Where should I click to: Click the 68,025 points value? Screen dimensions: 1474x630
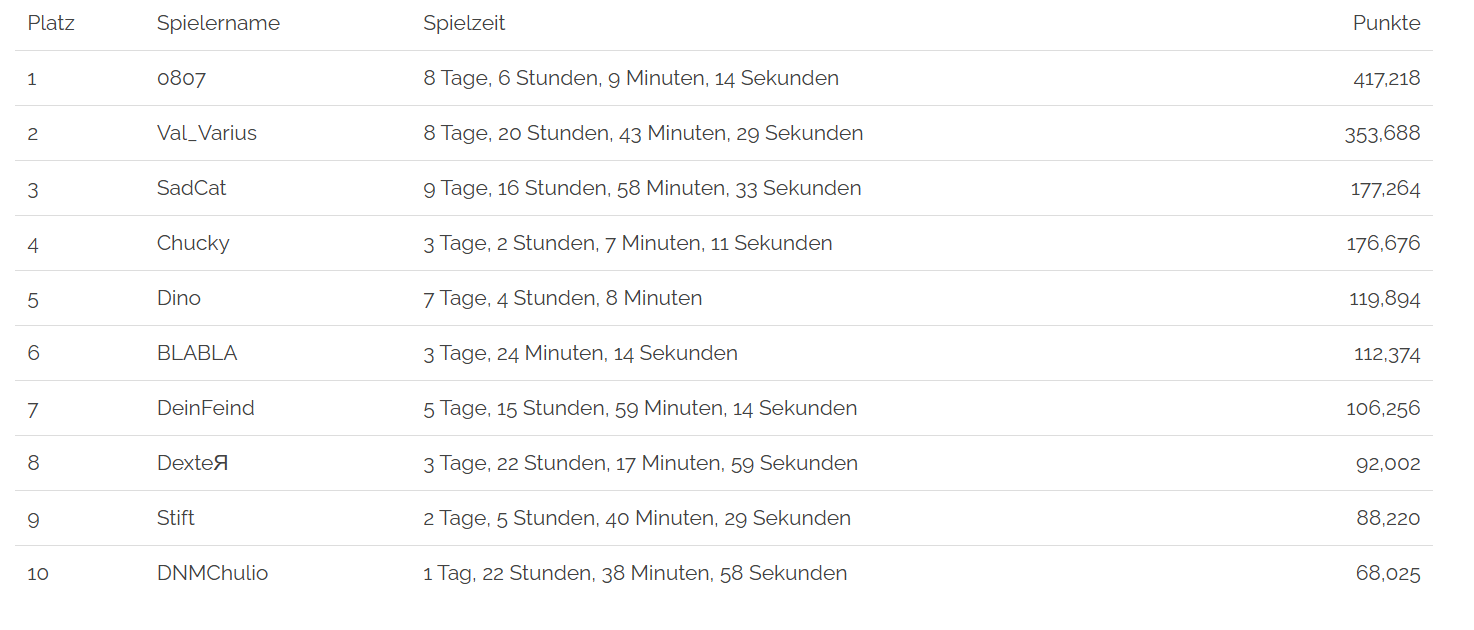(1388, 573)
